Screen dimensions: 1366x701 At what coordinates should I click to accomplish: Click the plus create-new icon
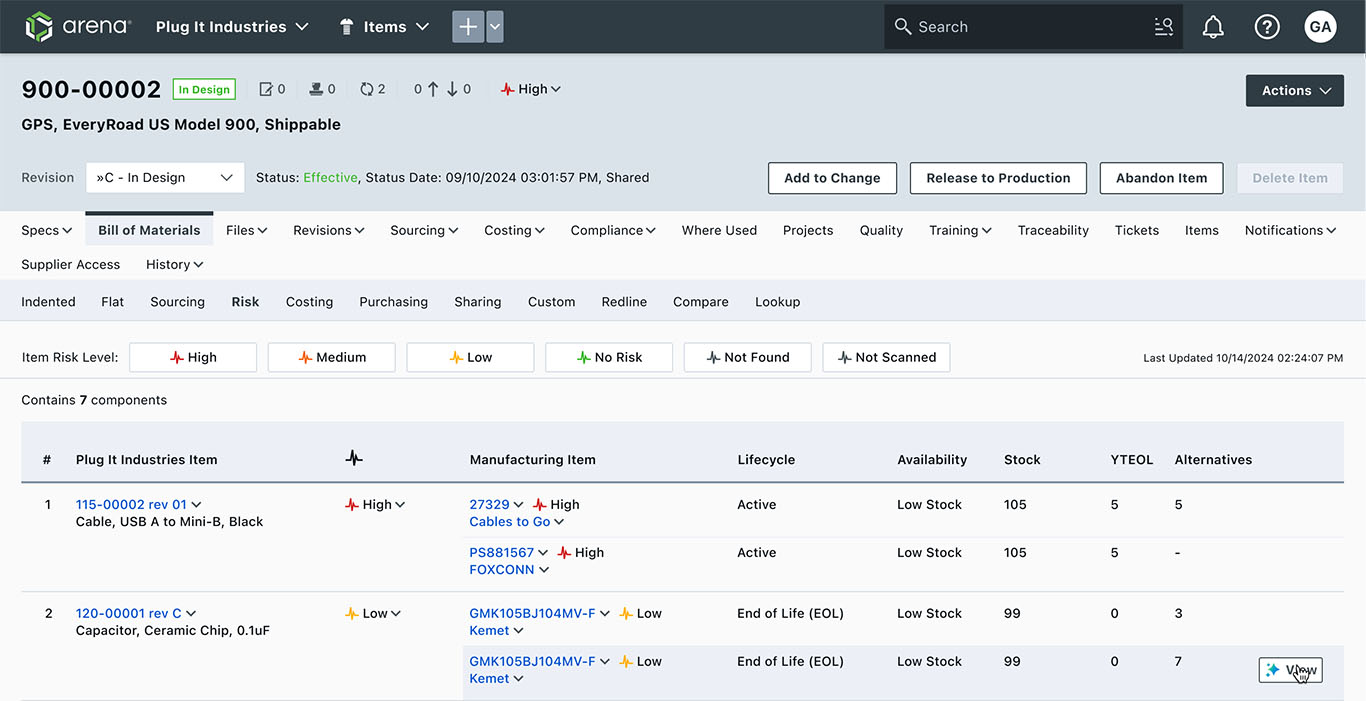468,27
